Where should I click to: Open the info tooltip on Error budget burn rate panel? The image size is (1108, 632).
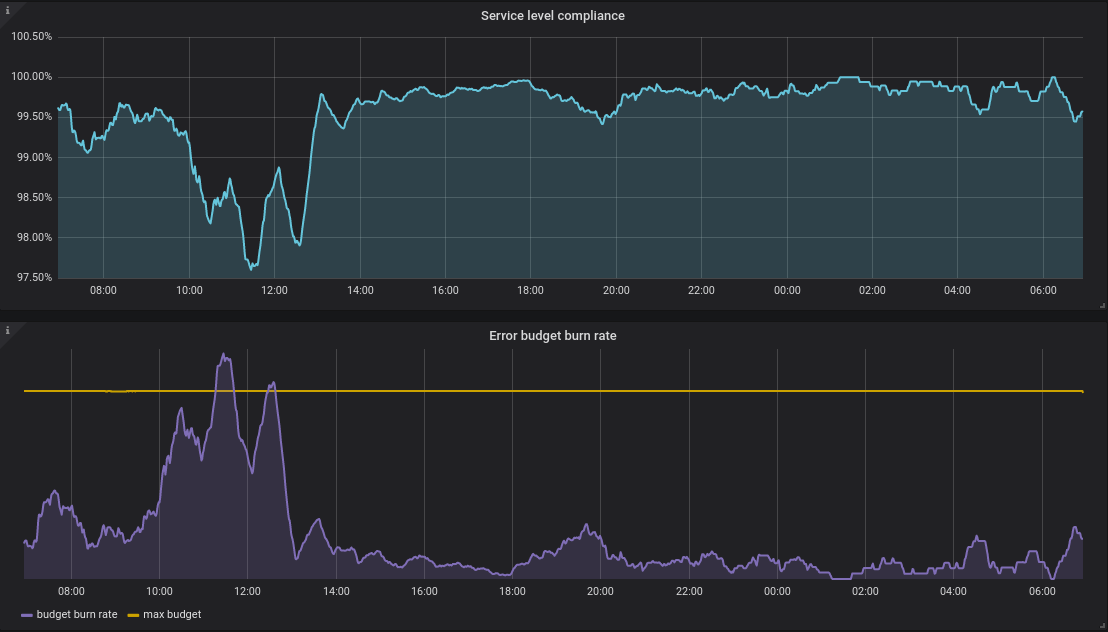9,329
